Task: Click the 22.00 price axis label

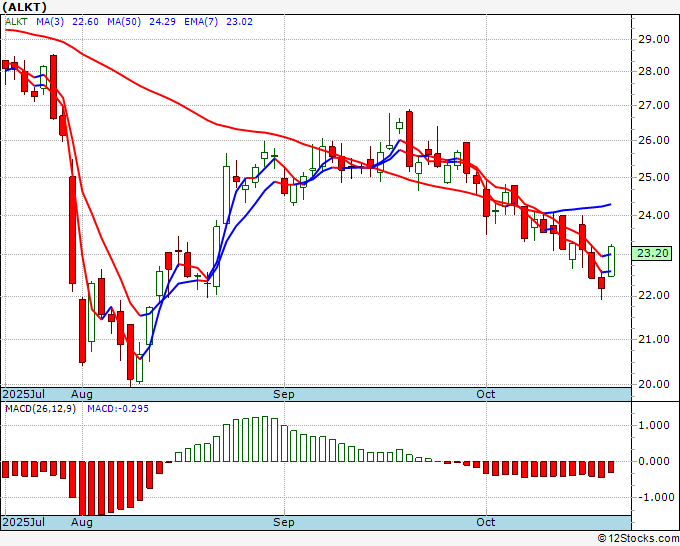Action: 654,296
